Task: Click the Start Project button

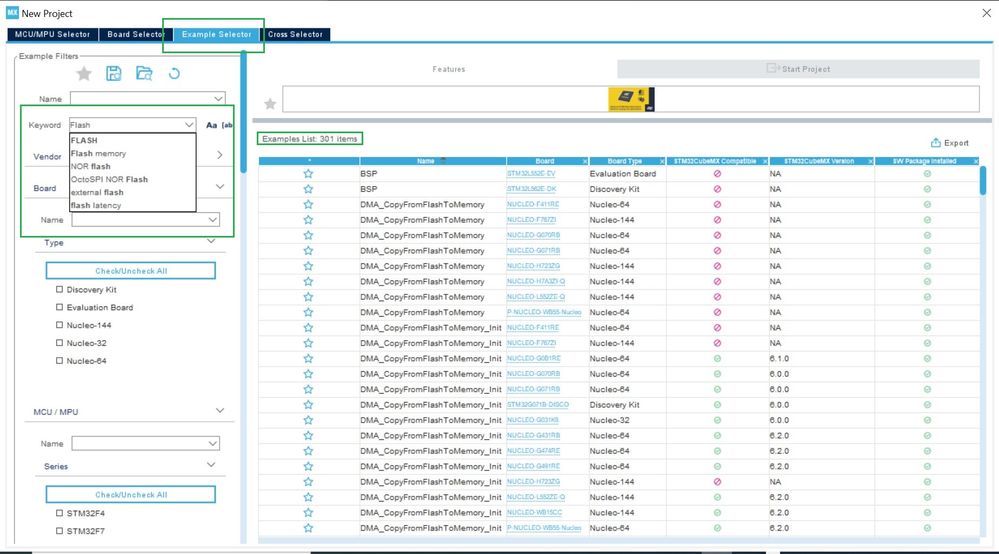Action: point(798,69)
